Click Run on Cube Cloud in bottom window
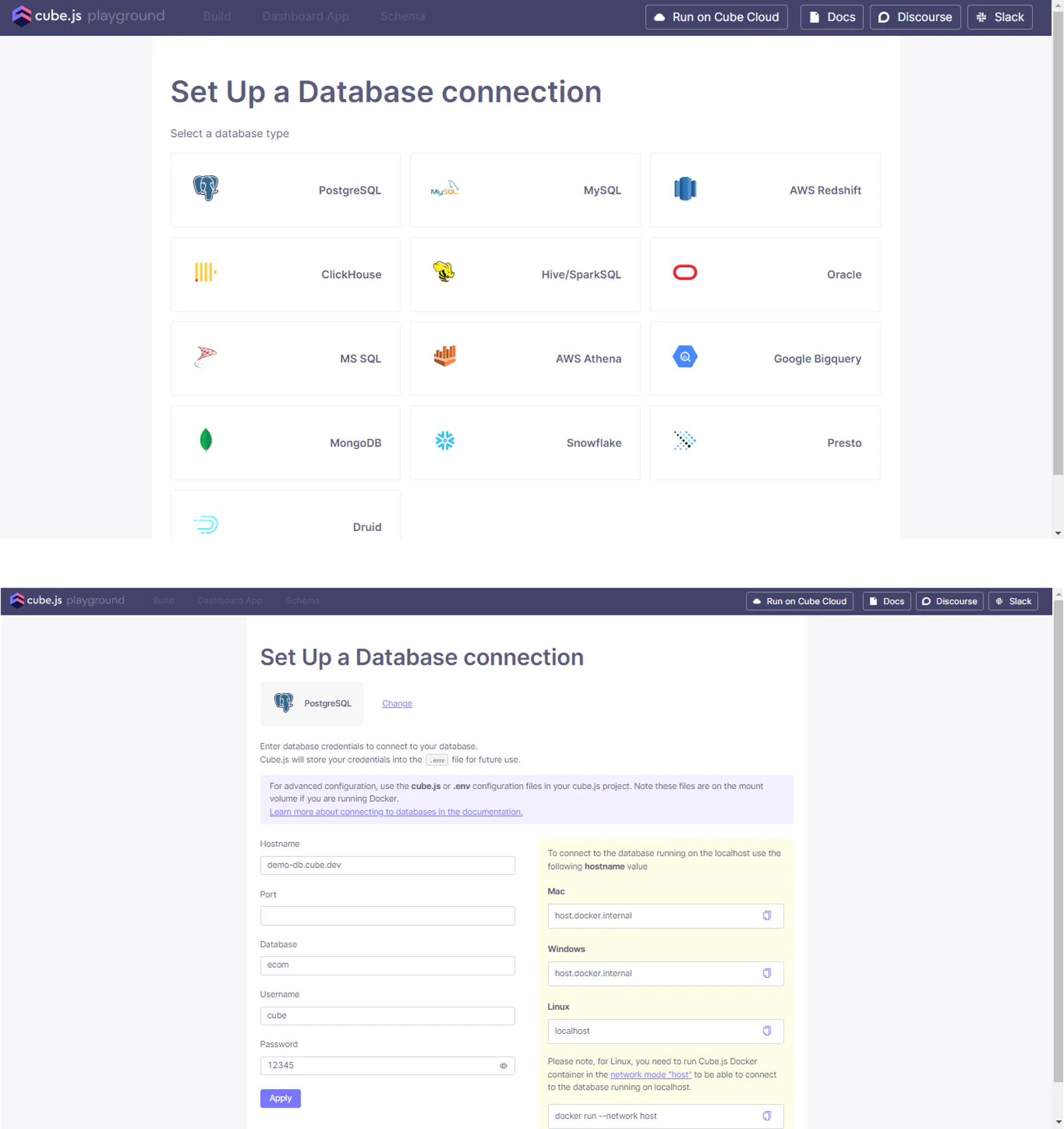1064x1129 pixels. tap(799, 601)
